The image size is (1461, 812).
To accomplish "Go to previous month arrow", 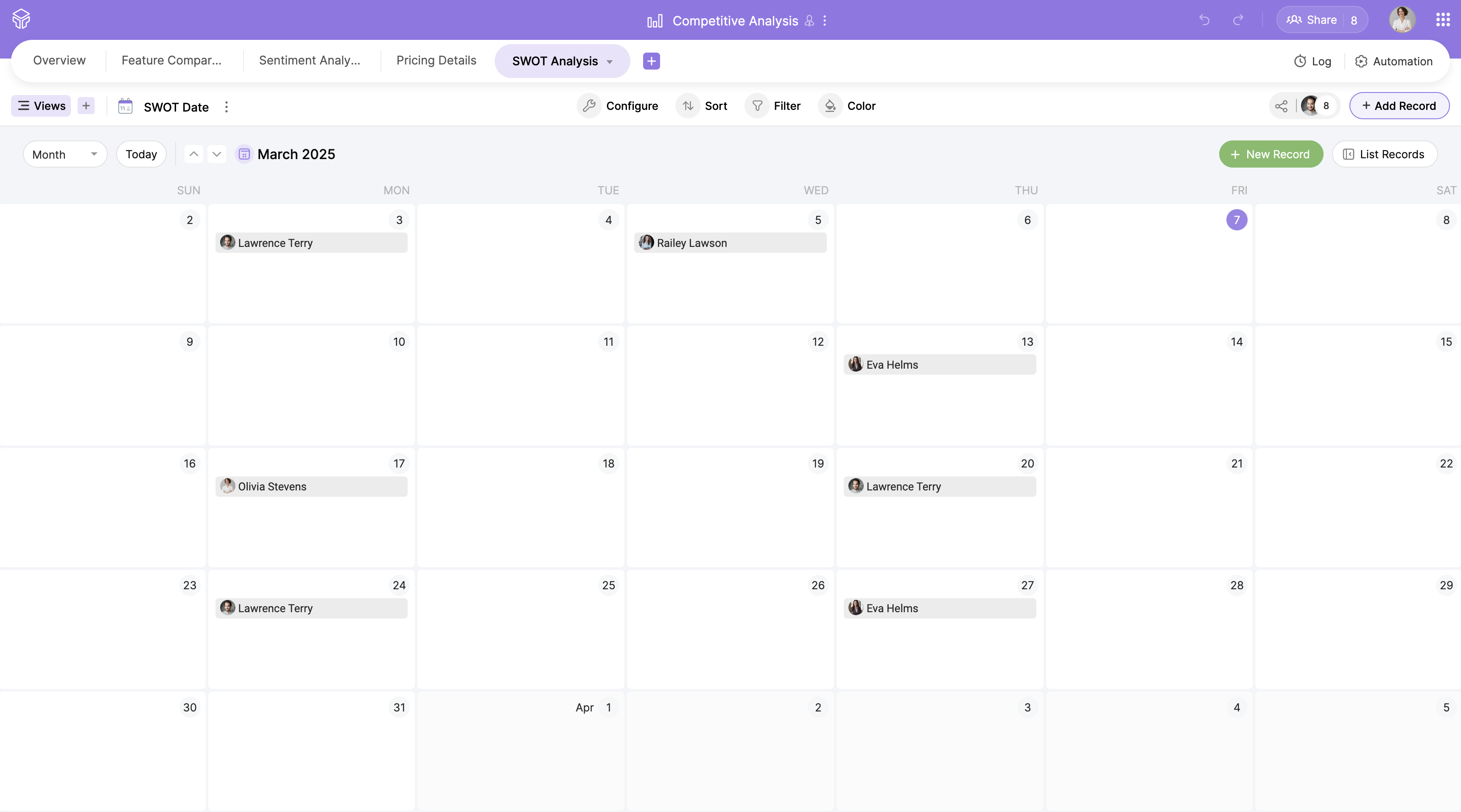I will [193, 154].
